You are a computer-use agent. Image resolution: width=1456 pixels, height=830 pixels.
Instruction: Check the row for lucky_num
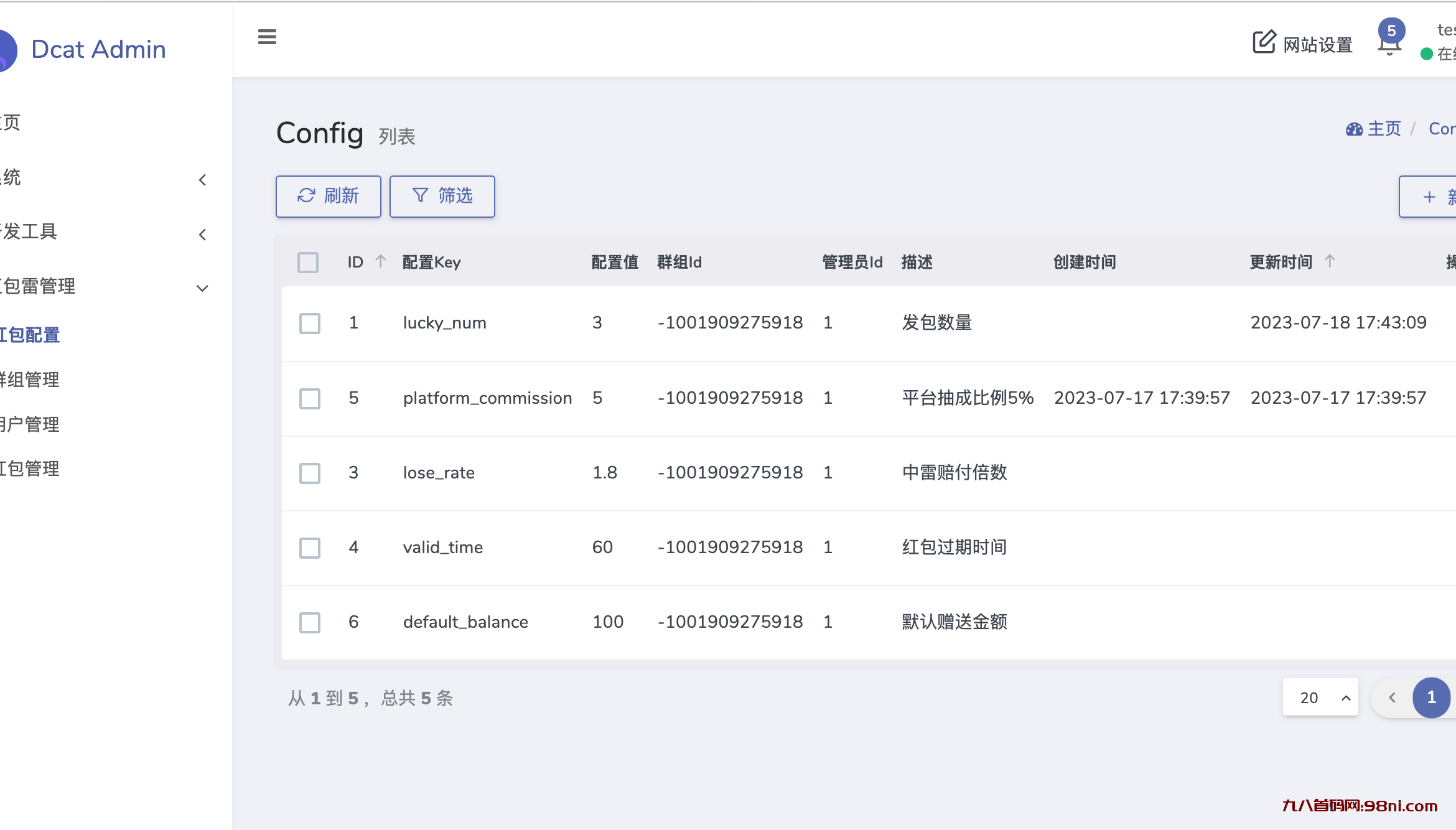pyautogui.click(x=309, y=324)
